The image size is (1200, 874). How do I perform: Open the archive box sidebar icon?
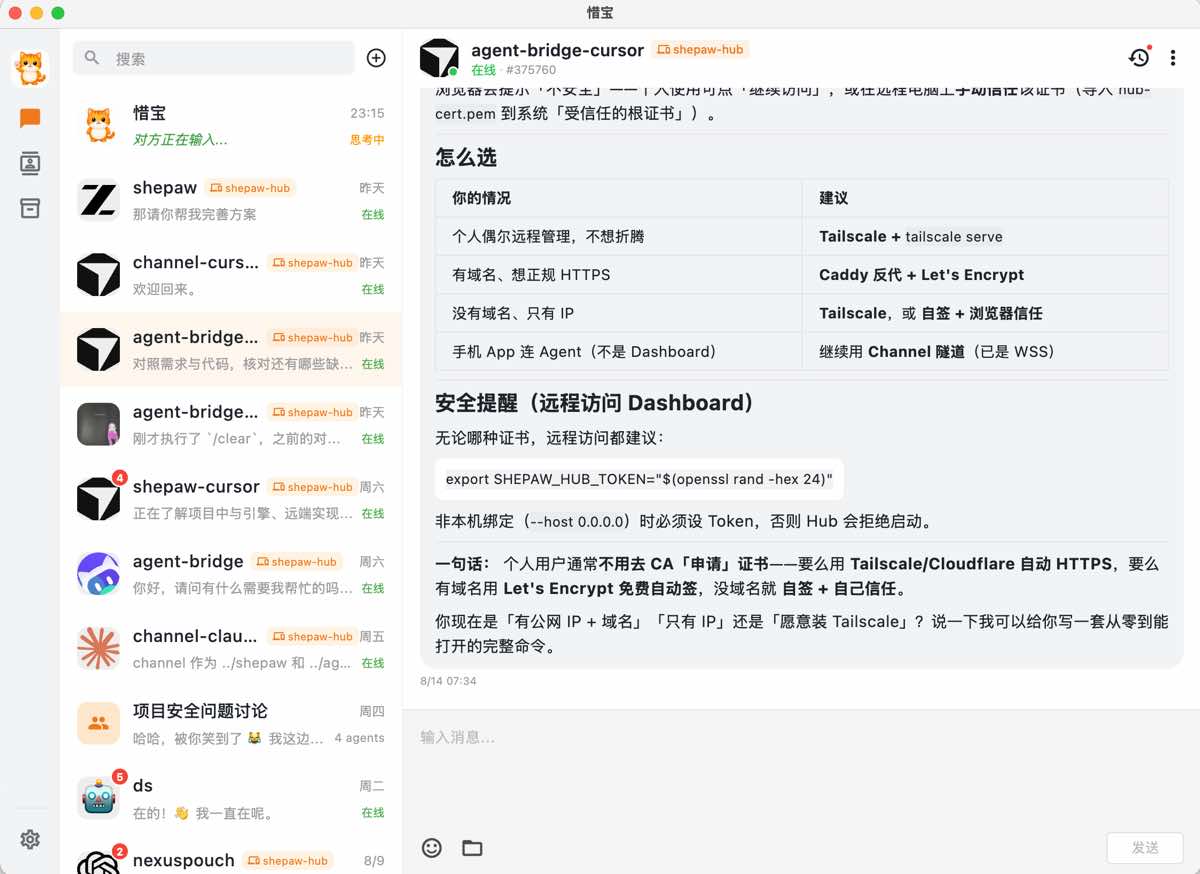(30, 208)
